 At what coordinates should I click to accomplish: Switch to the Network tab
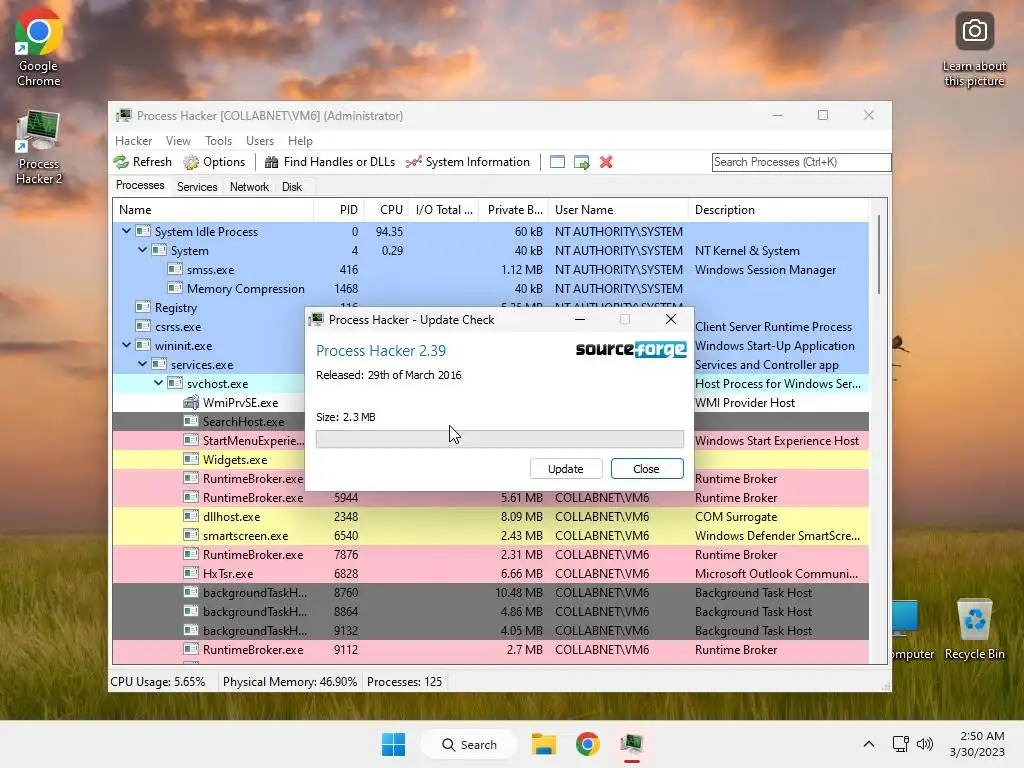point(249,187)
